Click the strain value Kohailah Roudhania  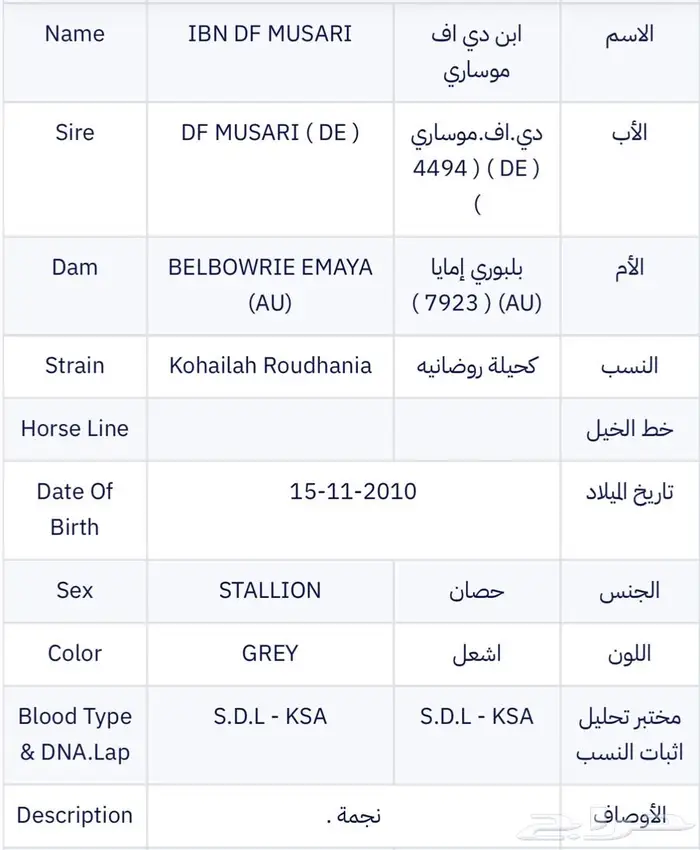click(x=270, y=365)
